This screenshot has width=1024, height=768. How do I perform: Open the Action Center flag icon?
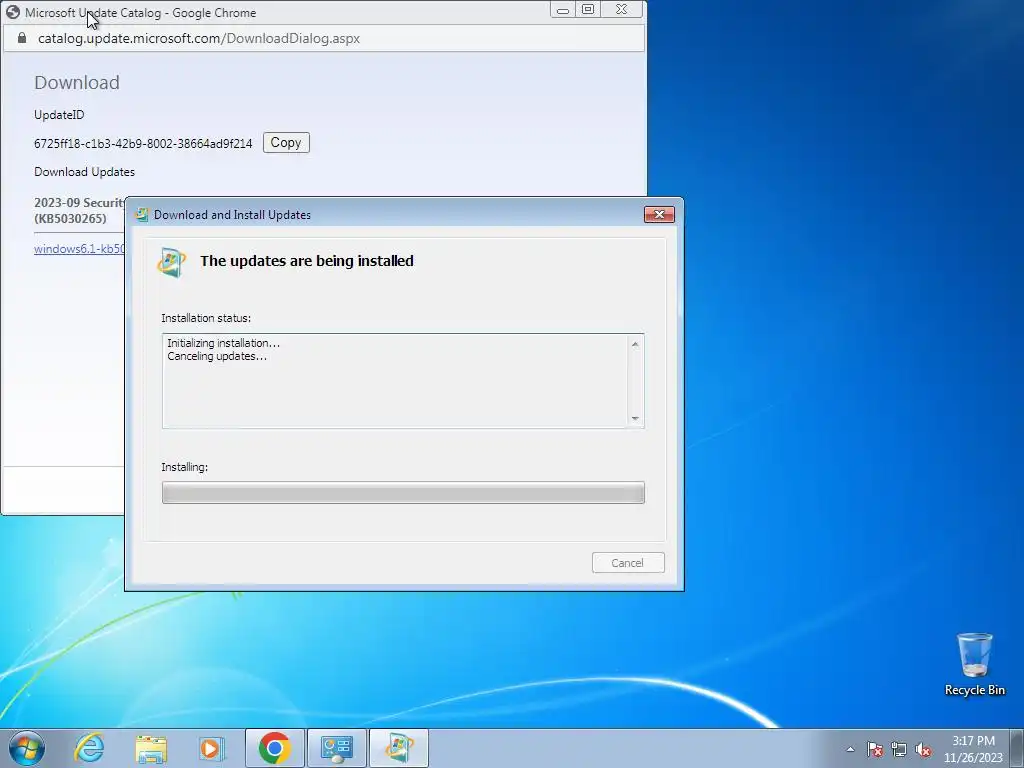(875, 749)
